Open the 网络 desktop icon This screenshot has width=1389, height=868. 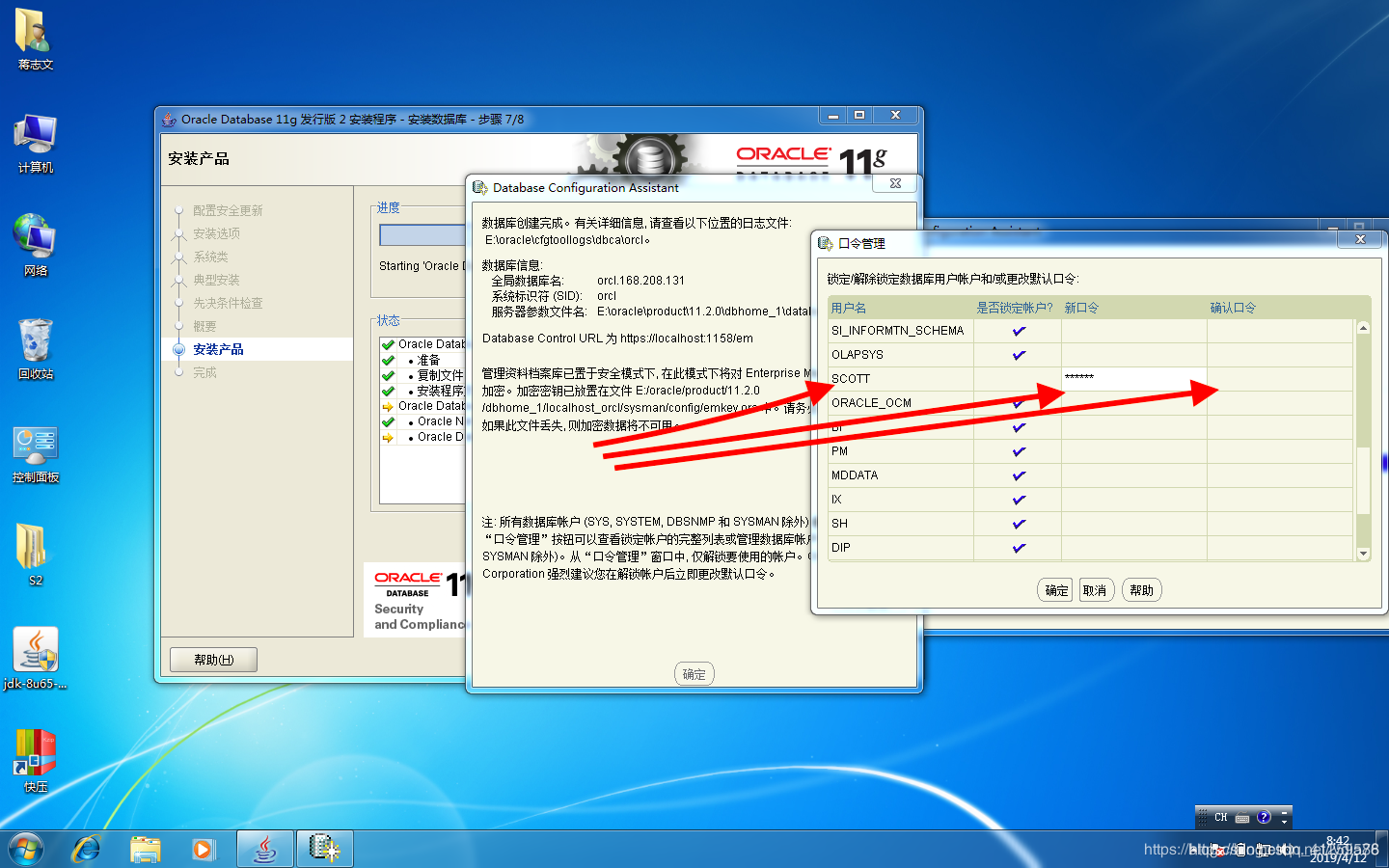pos(35,245)
